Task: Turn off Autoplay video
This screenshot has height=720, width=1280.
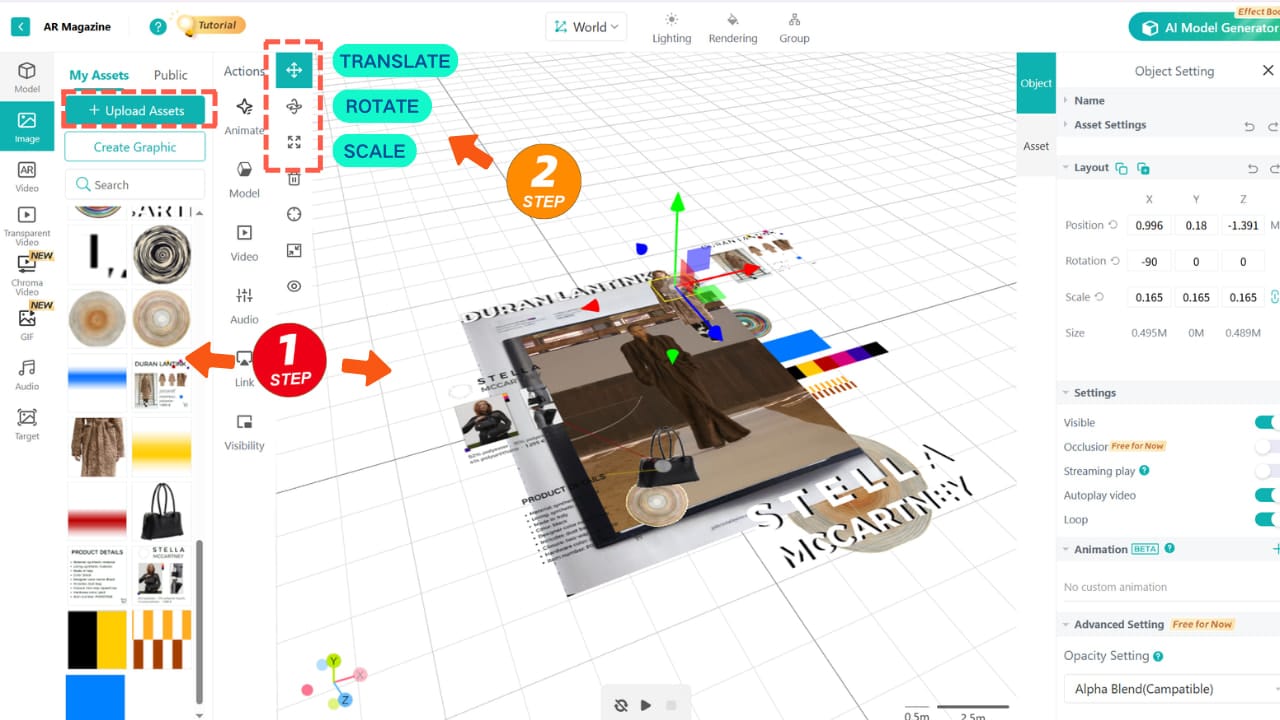Action: pos(1266,494)
